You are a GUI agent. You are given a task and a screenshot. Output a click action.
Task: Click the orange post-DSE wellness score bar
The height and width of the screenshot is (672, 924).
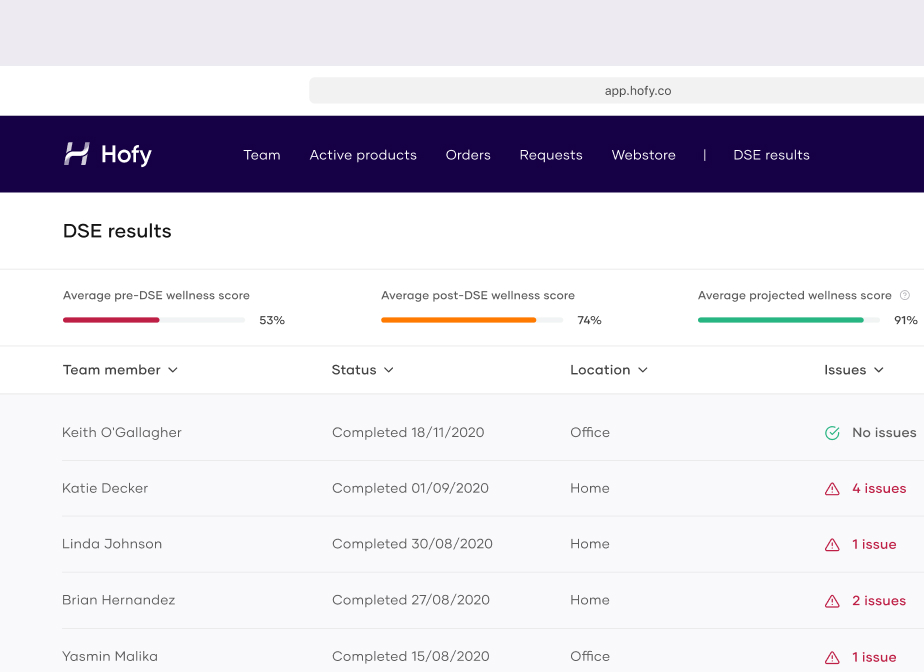click(x=458, y=320)
